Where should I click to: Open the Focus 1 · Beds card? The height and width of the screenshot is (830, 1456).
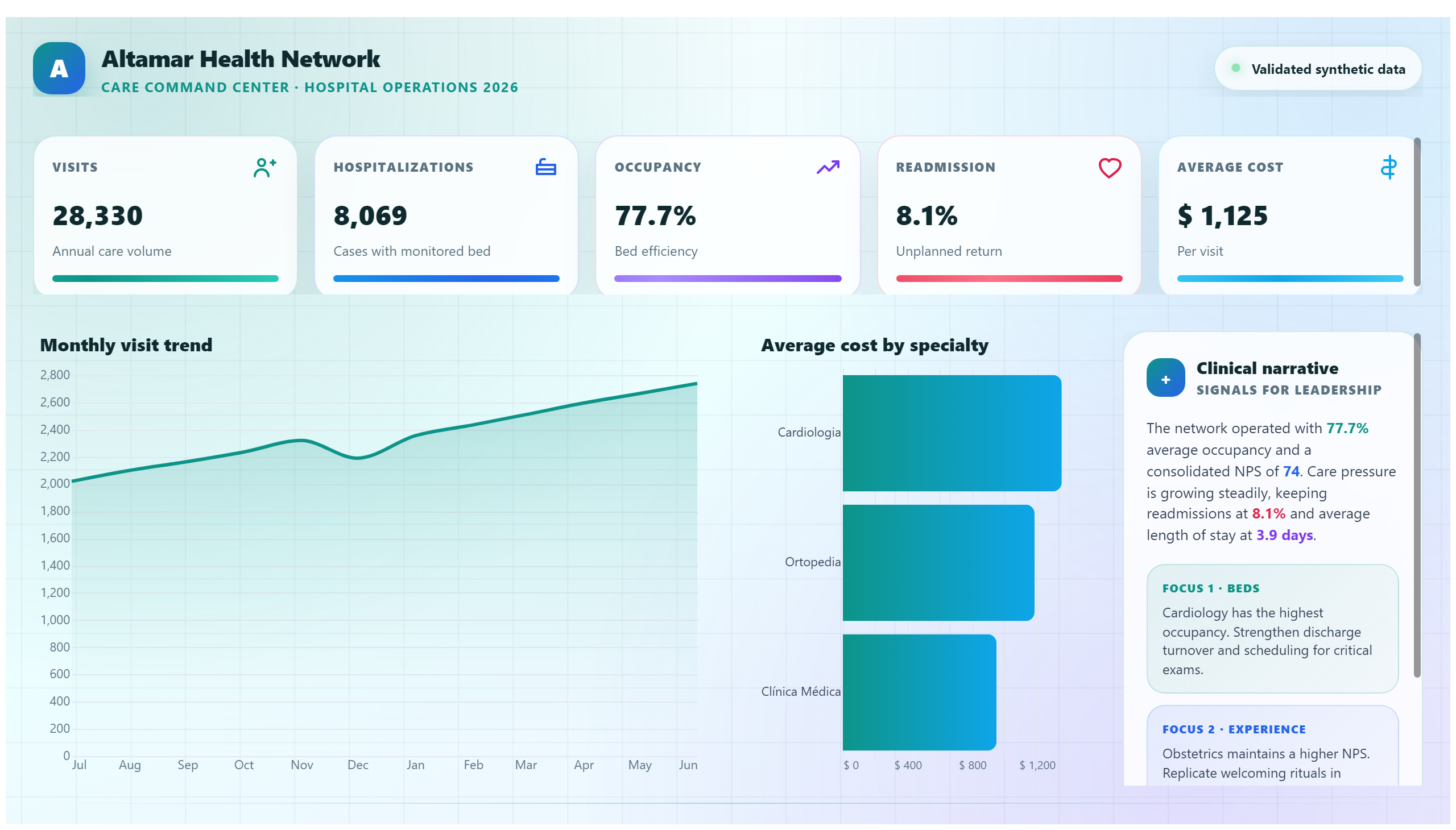click(x=1272, y=628)
